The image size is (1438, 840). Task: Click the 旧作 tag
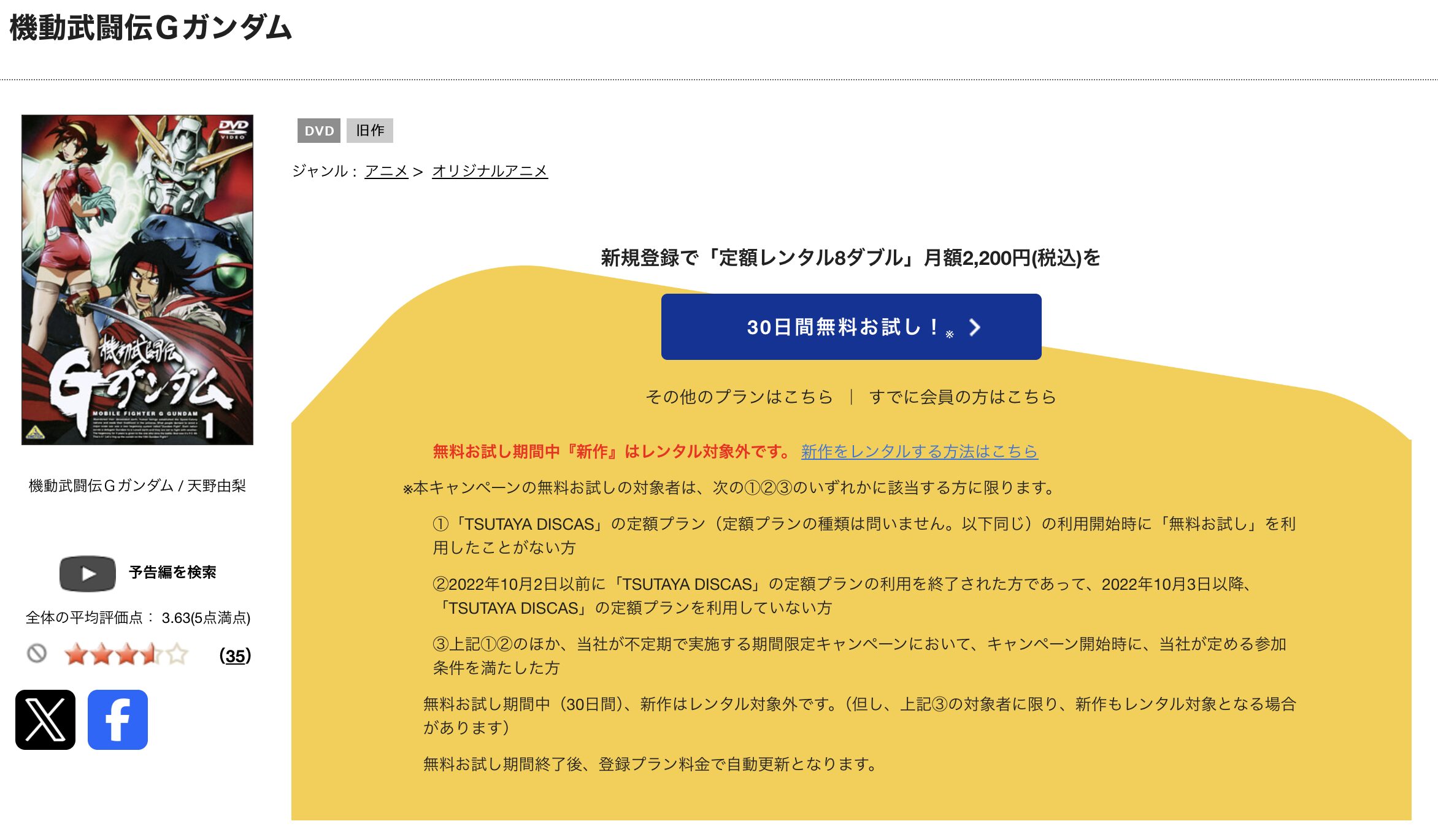[x=370, y=131]
